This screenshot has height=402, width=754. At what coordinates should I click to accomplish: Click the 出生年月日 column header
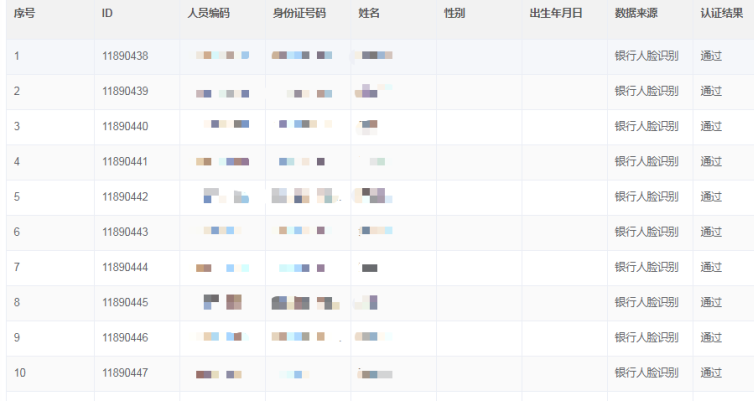pos(555,13)
